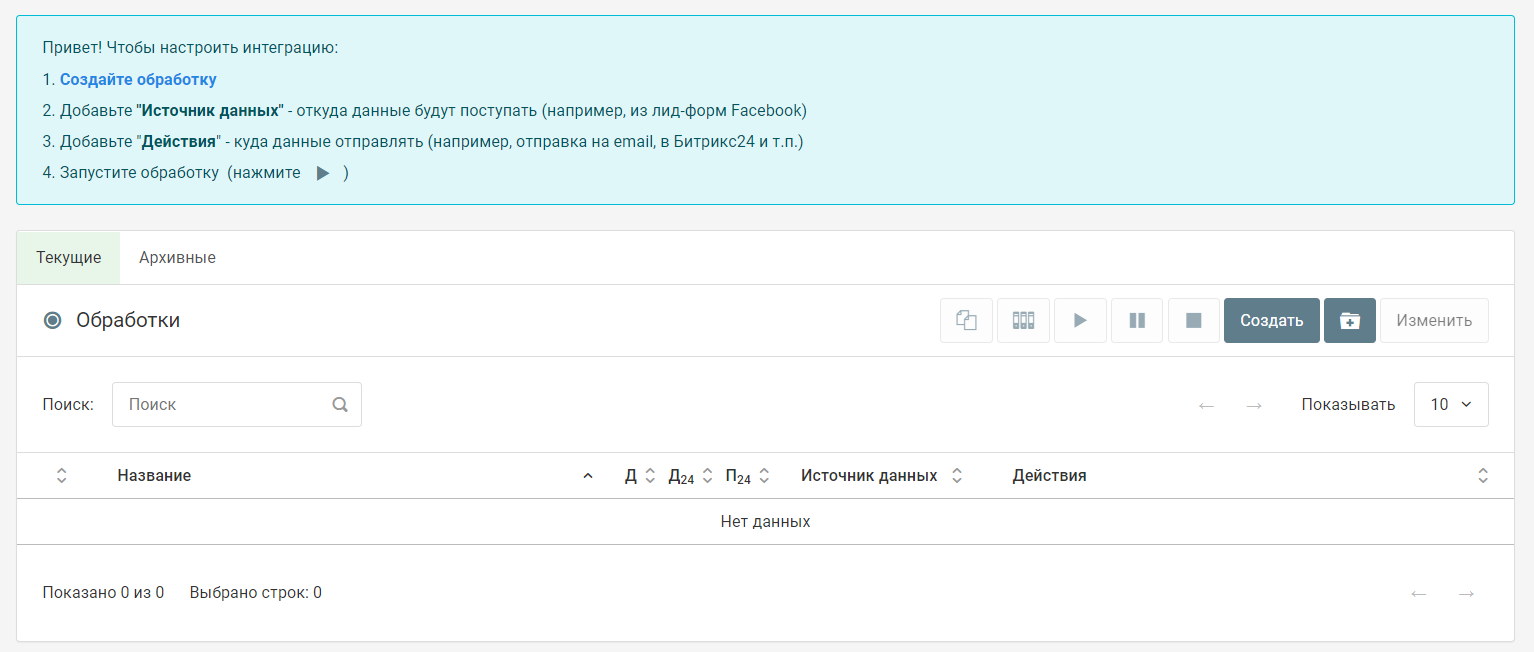The width and height of the screenshot is (1534, 652).
Task: Start processing with the toolbar play button
Action: pos(1080,320)
